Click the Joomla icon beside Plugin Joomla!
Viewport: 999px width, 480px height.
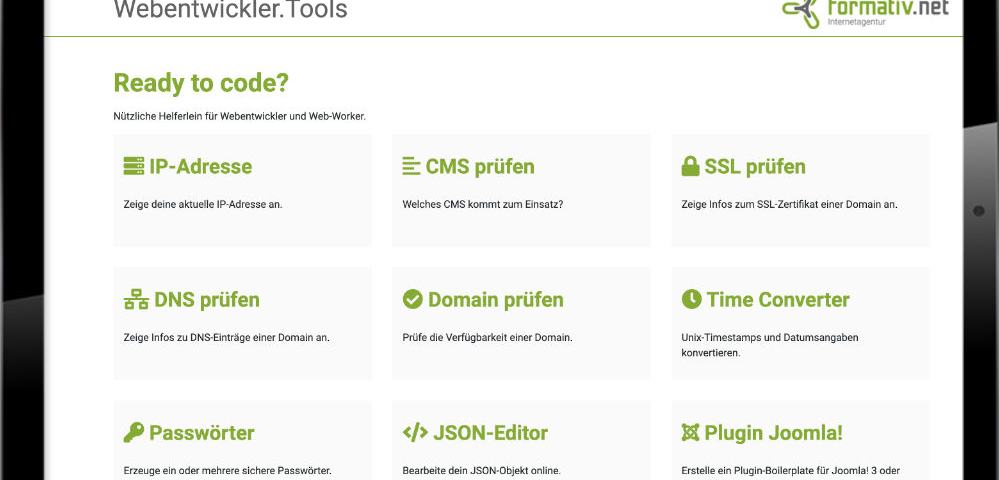point(690,433)
